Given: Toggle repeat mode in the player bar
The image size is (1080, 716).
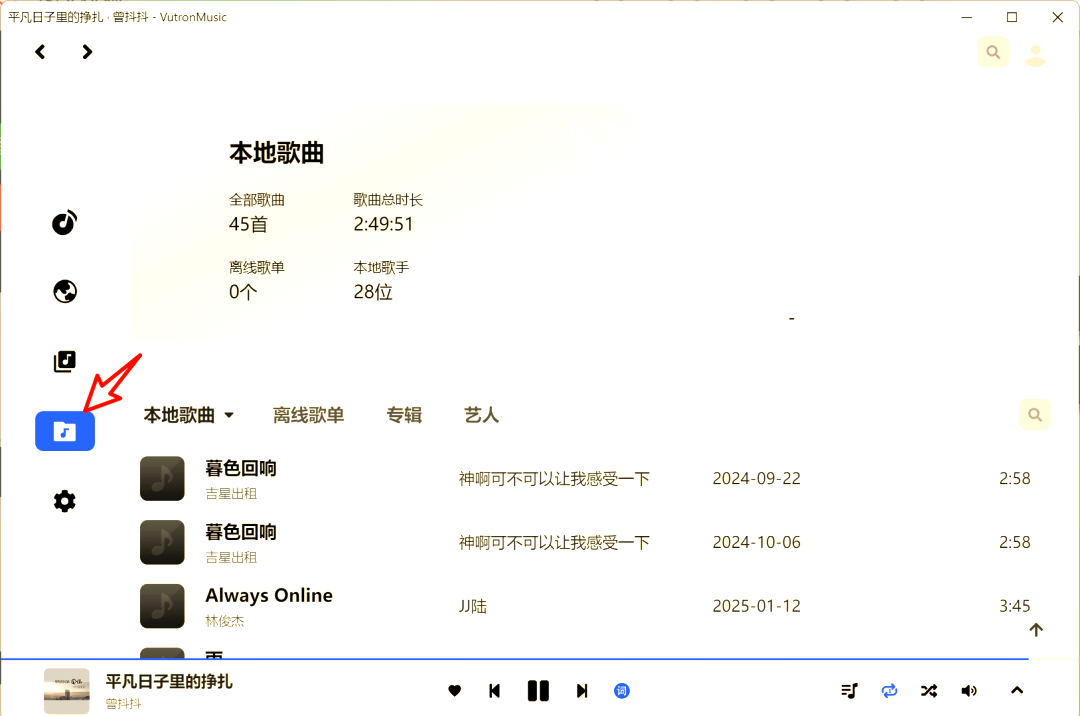Looking at the screenshot, I should 889,690.
